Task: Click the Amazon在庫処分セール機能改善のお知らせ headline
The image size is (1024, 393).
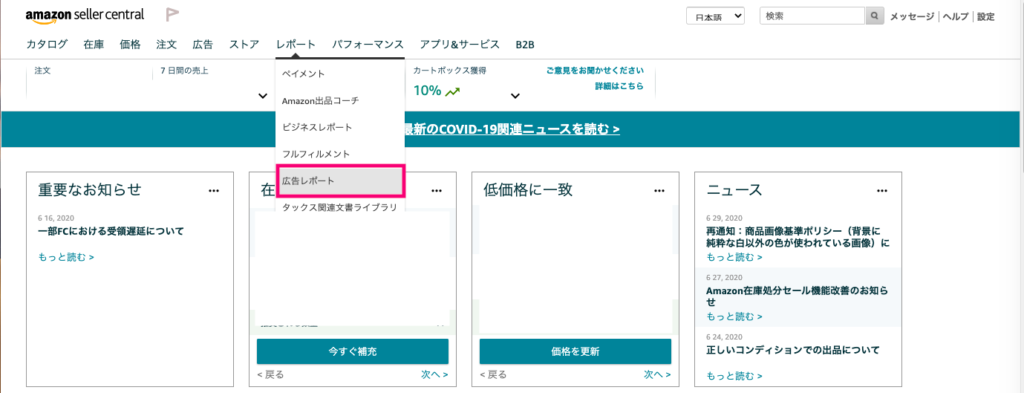Action: click(797, 296)
